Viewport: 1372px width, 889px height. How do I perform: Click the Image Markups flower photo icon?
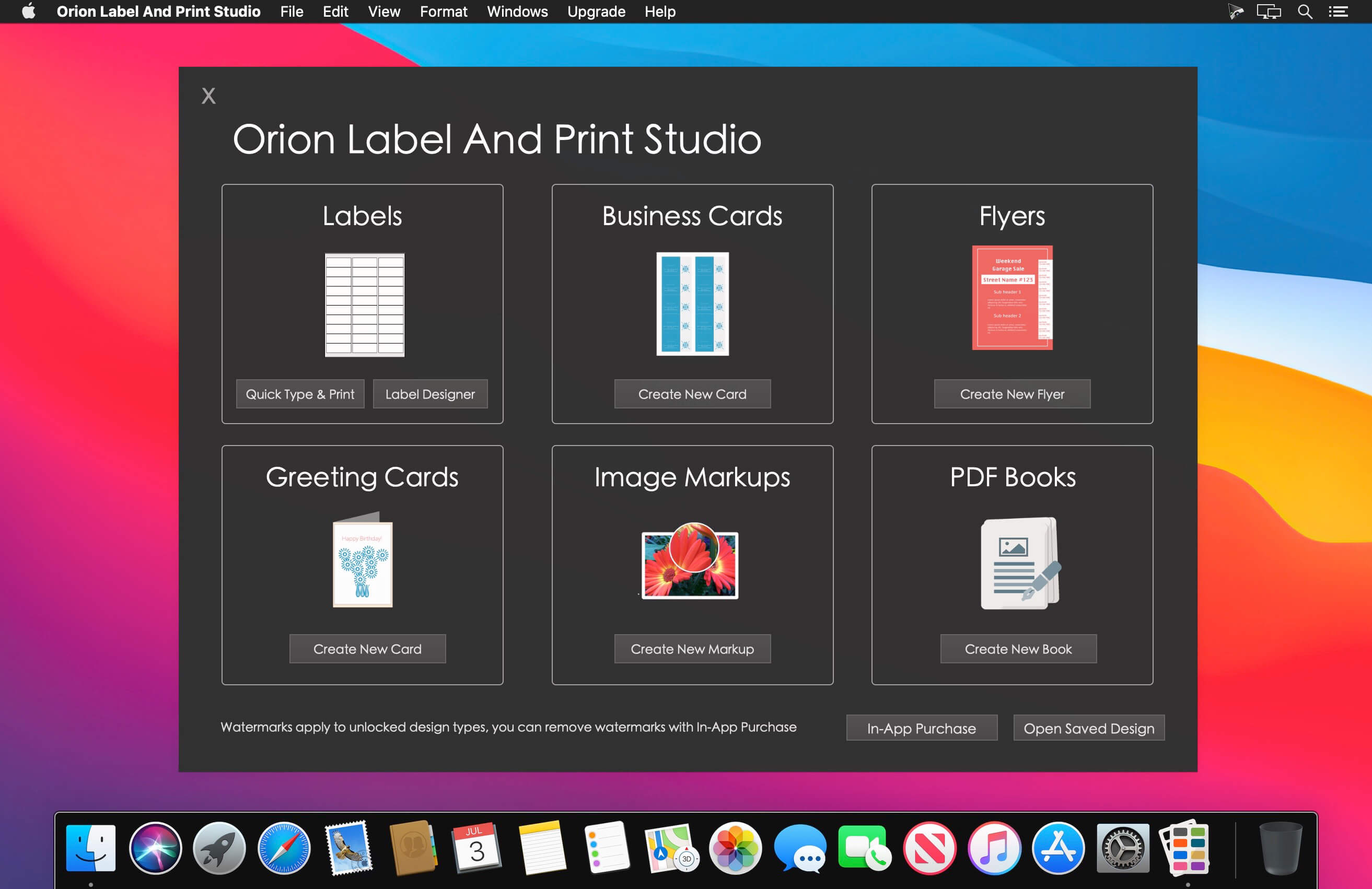point(690,561)
